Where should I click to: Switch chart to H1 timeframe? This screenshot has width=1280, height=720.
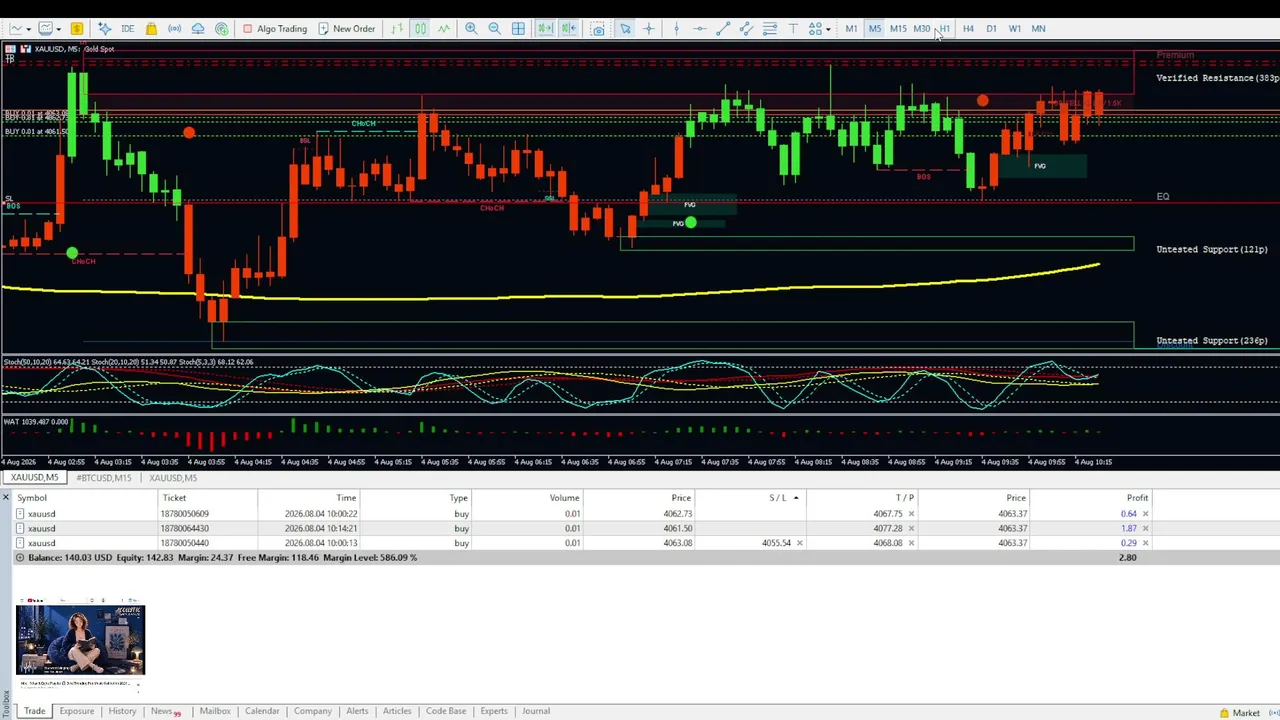click(945, 29)
